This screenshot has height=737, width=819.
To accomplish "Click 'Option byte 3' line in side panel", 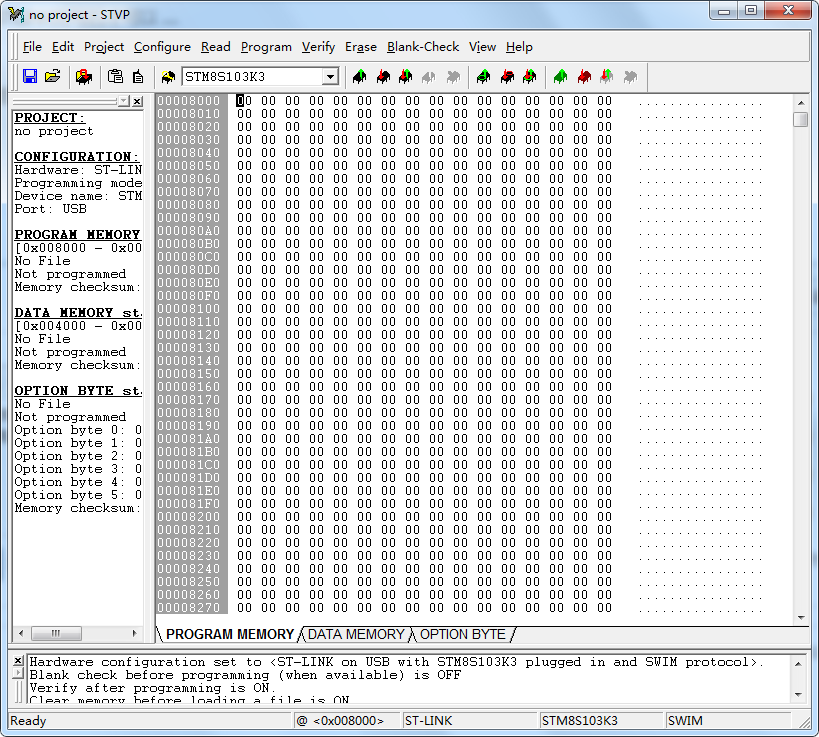I will tap(78, 469).
